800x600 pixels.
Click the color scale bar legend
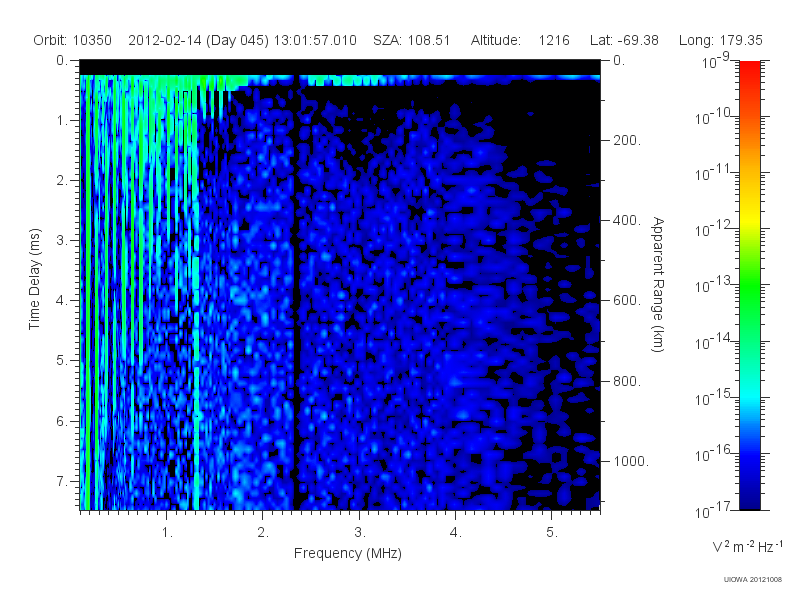749,285
